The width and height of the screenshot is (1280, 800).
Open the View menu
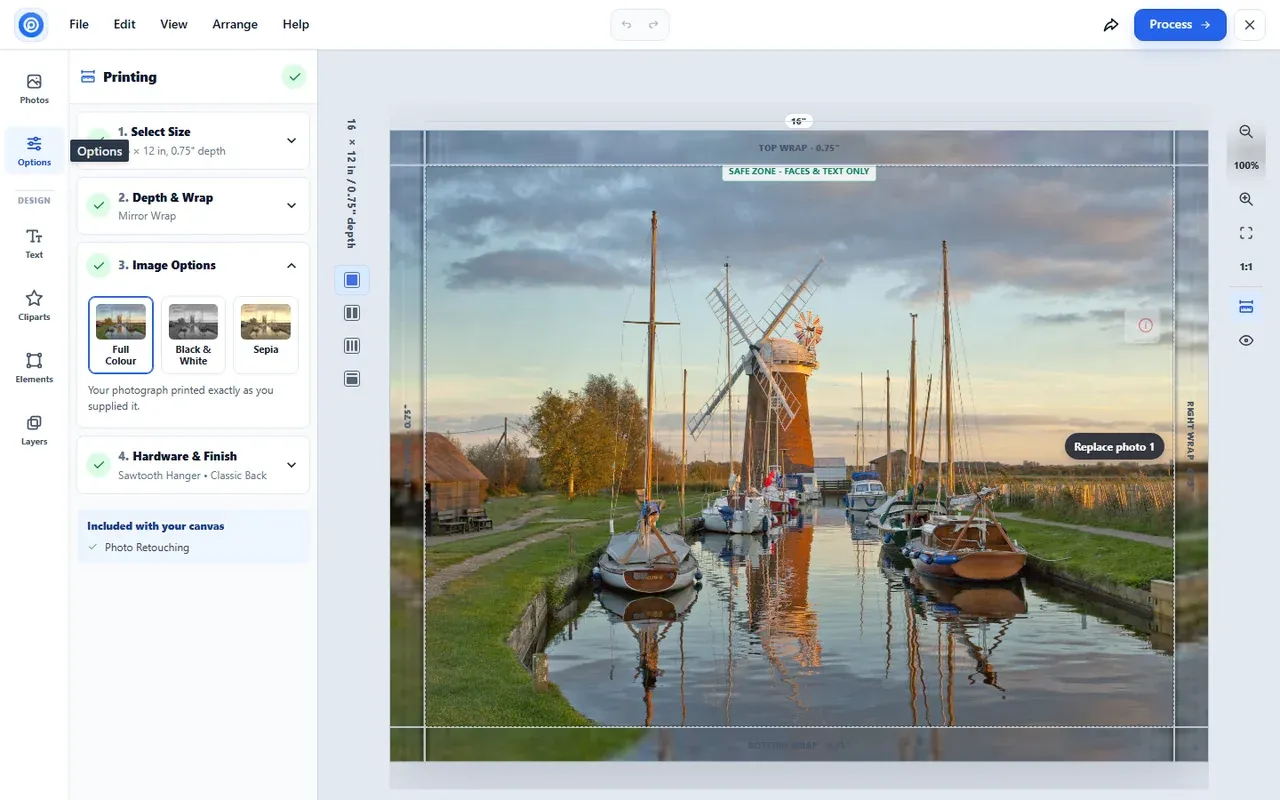pyautogui.click(x=174, y=25)
